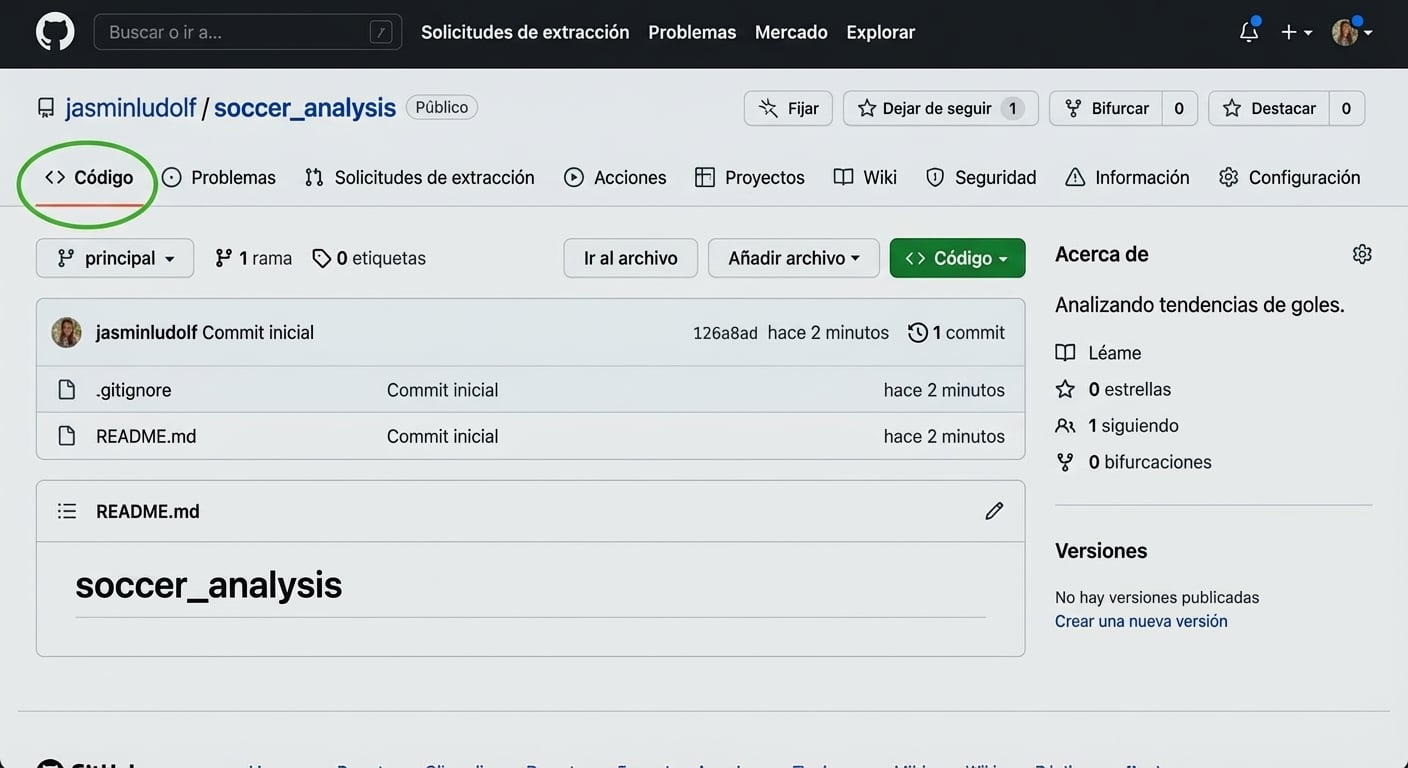The image size is (1408, 768).
Task: Click the 'Analizando tendencias de goles.' description
Action: pos(1200,305)
